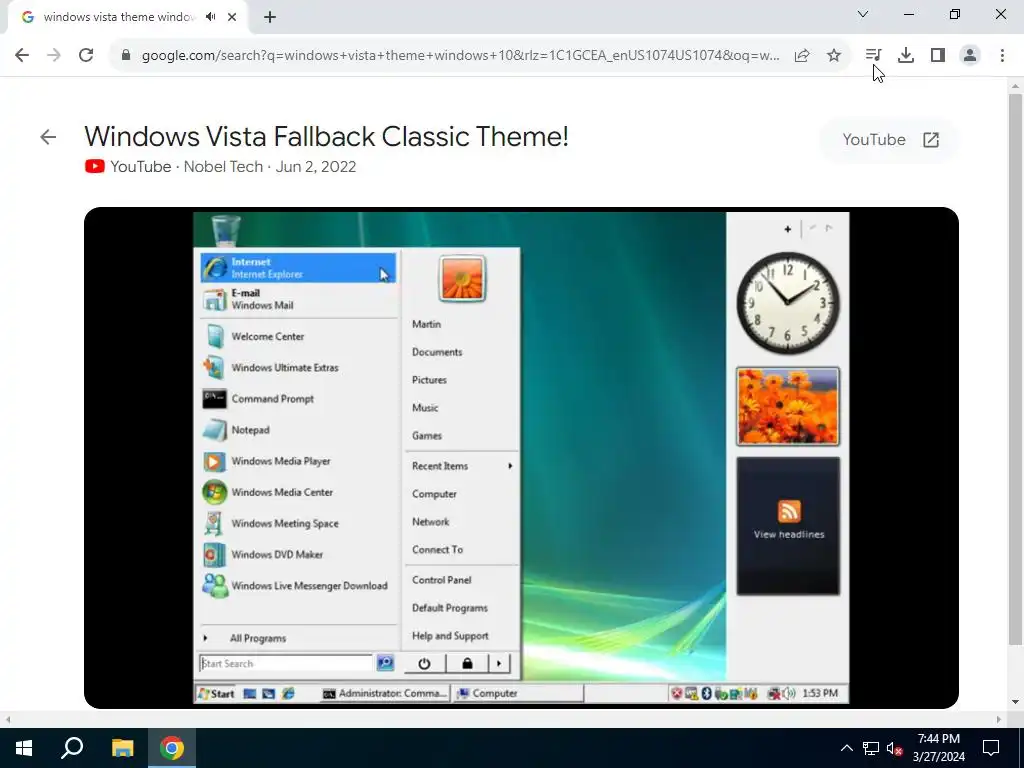Screen dimensions: 1024x768
Task: Click Chrome icon on taskbar
Action: point(172,748)
